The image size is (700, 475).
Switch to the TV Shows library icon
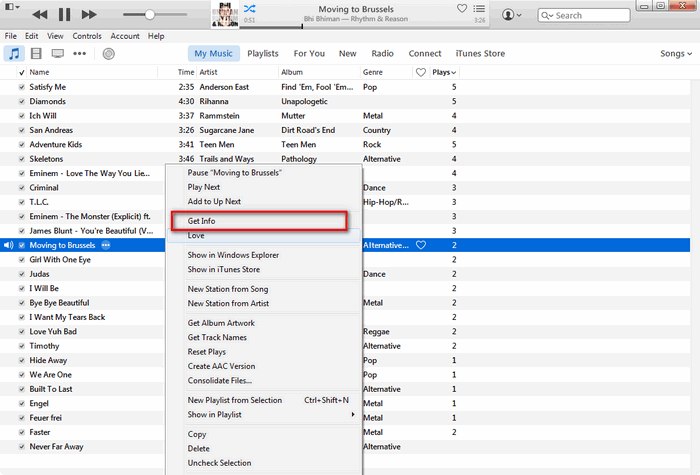58,54
